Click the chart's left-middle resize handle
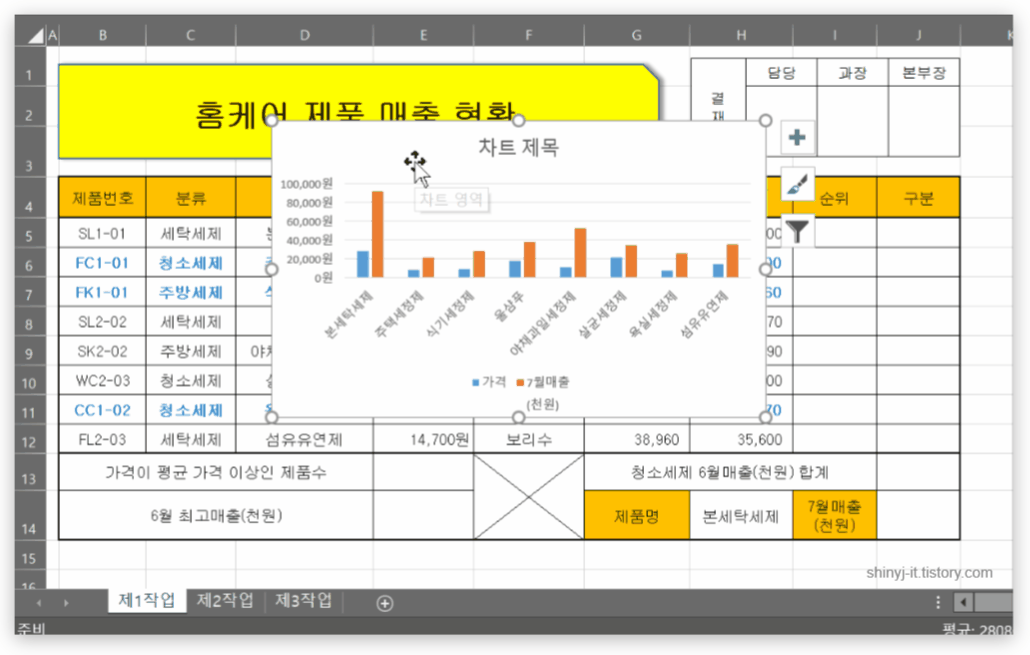This screenshot has height=655, width=1030. click(x=272, y=269)
